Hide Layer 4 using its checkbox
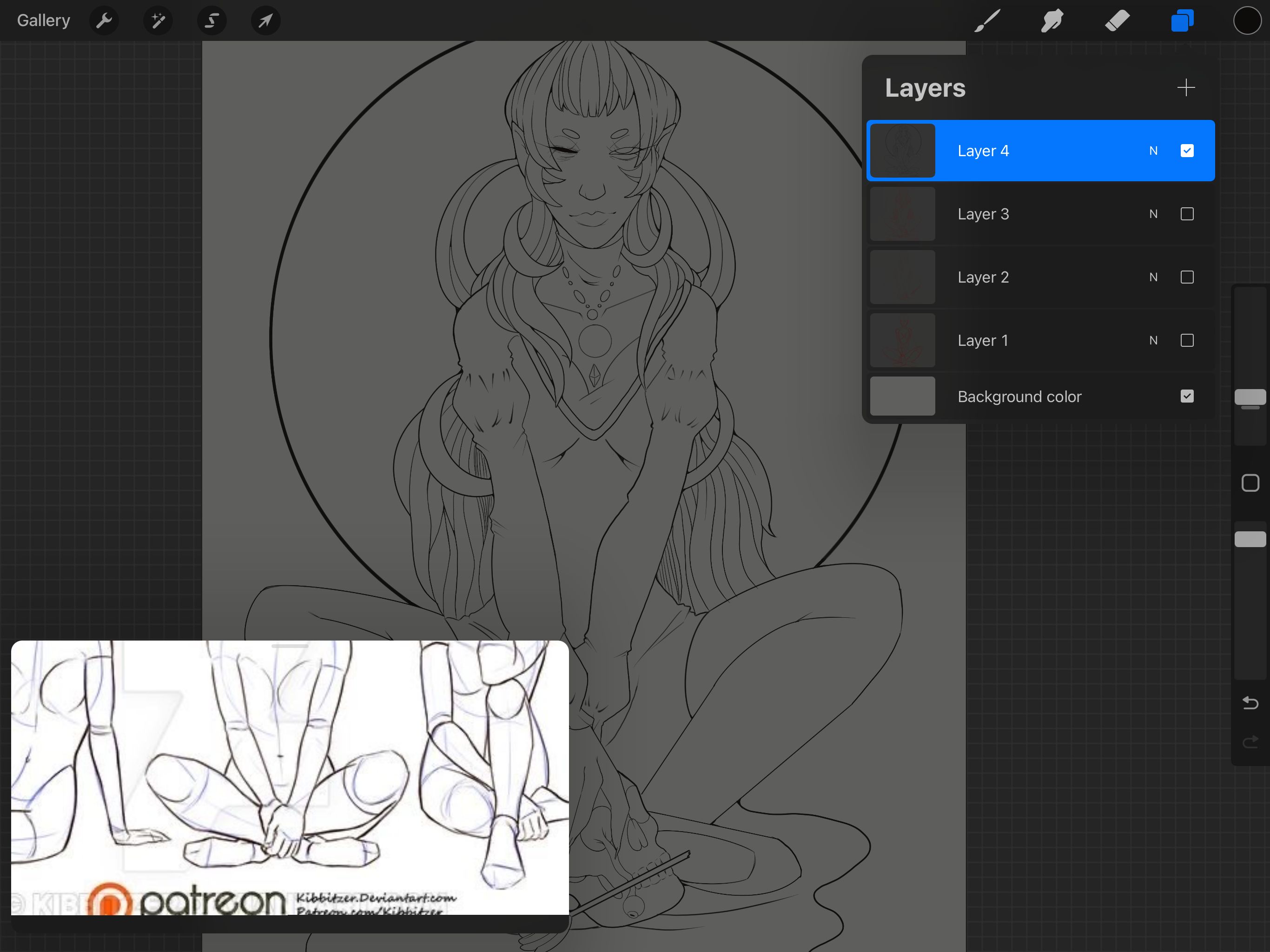Image resolution: width=1270 pixels, height=952 pixels. 1187,151
